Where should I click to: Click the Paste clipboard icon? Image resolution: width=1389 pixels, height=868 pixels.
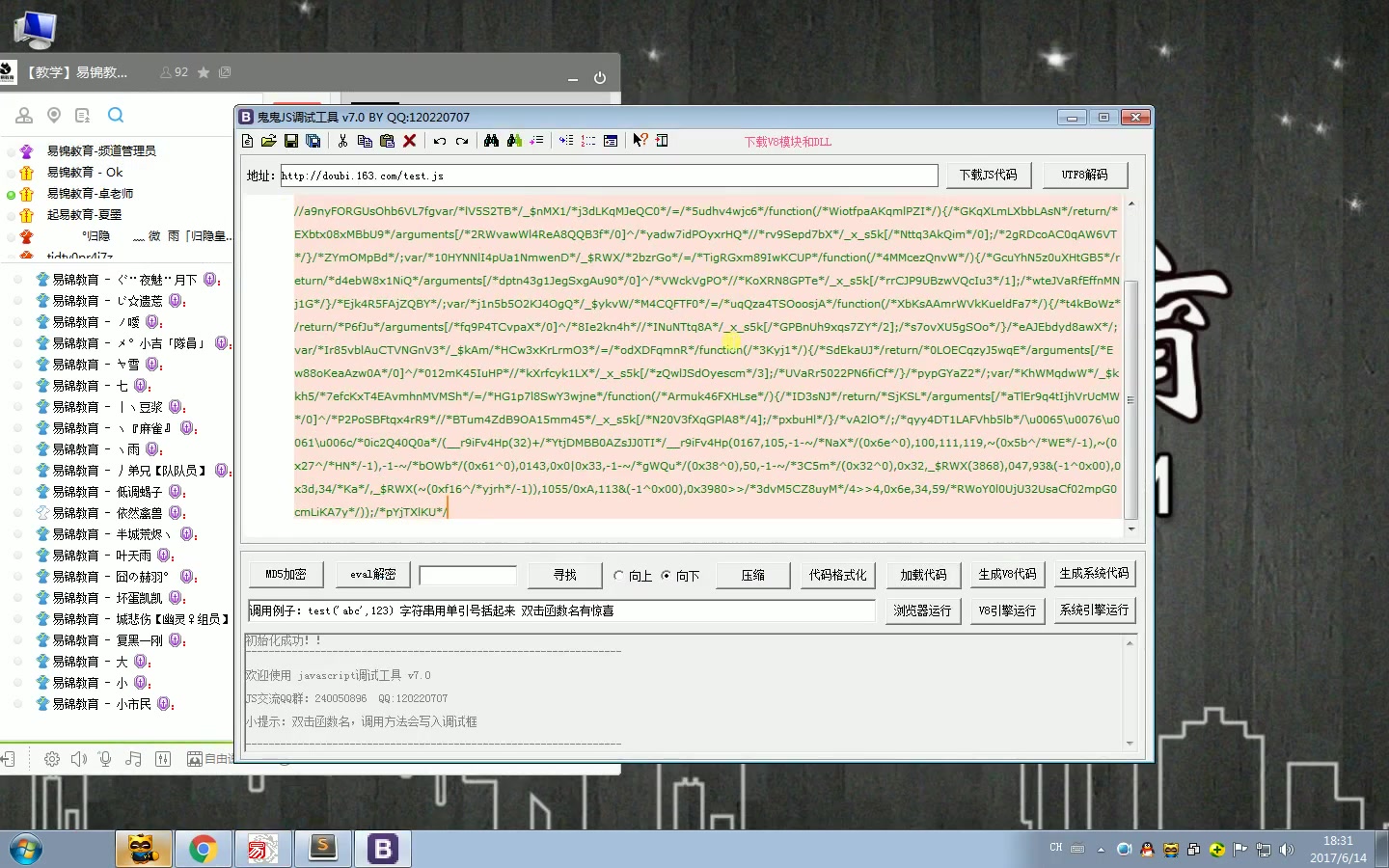pos(387,141)
